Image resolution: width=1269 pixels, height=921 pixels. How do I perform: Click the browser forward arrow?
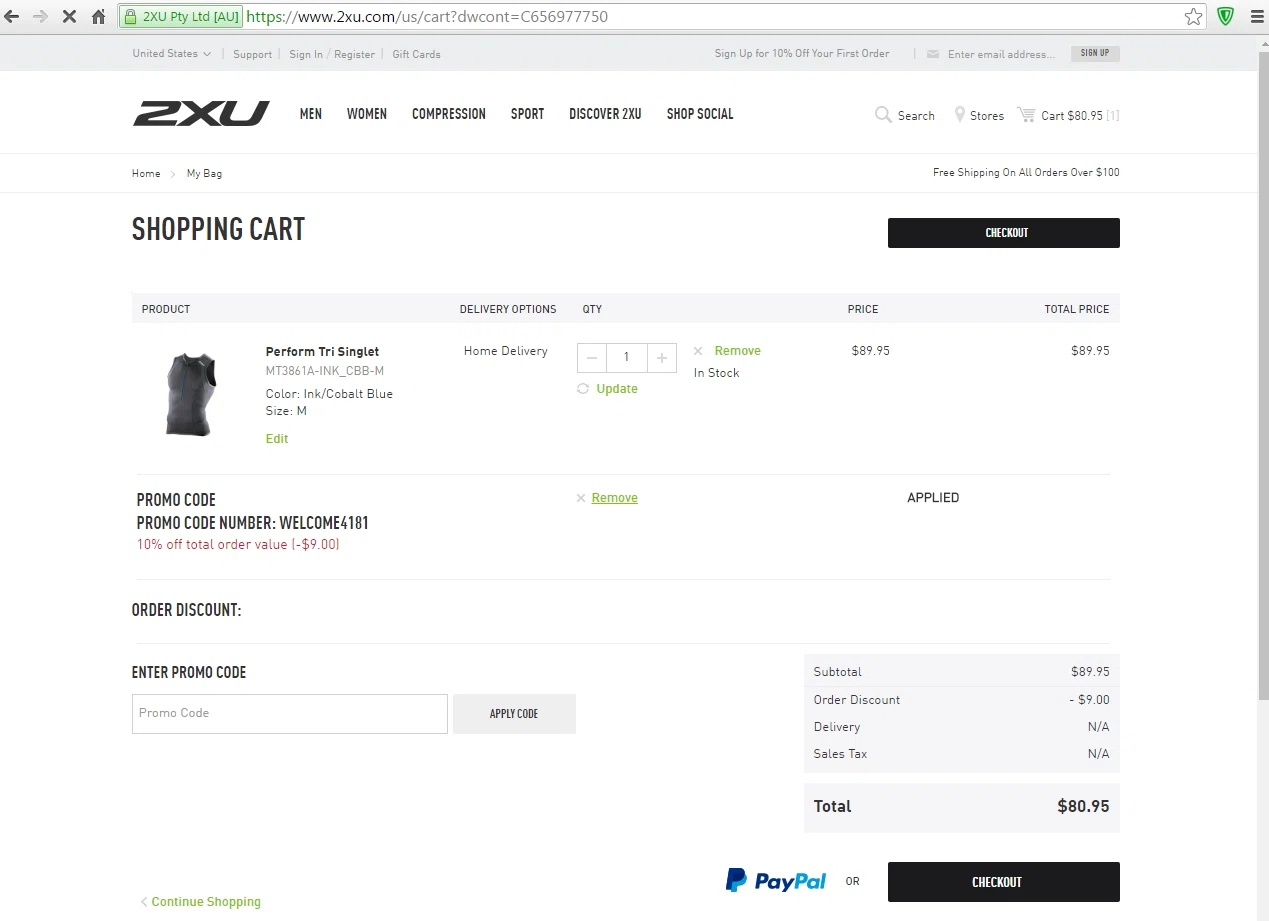click(41, 16)
